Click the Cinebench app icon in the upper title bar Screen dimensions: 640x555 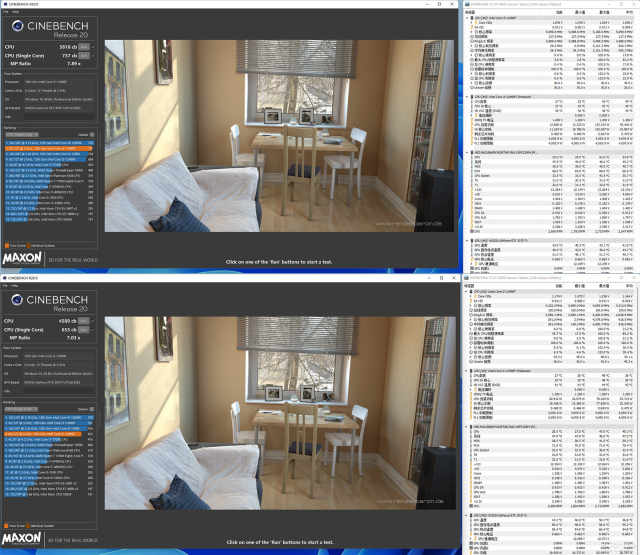pyautogui.click(x=5, y=4)
